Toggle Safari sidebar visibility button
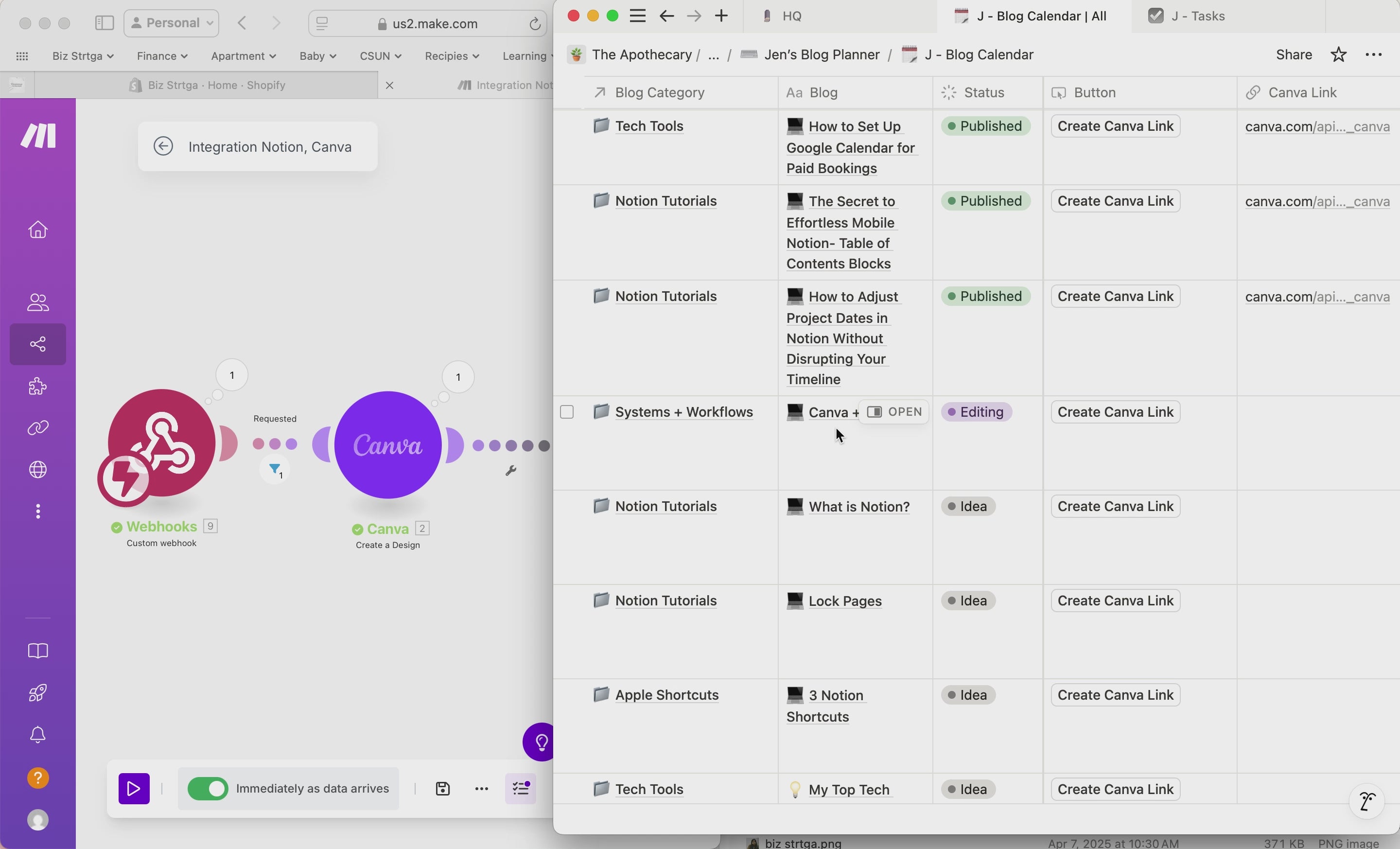This screenshot has width=1400, height=849. (104, 23)
